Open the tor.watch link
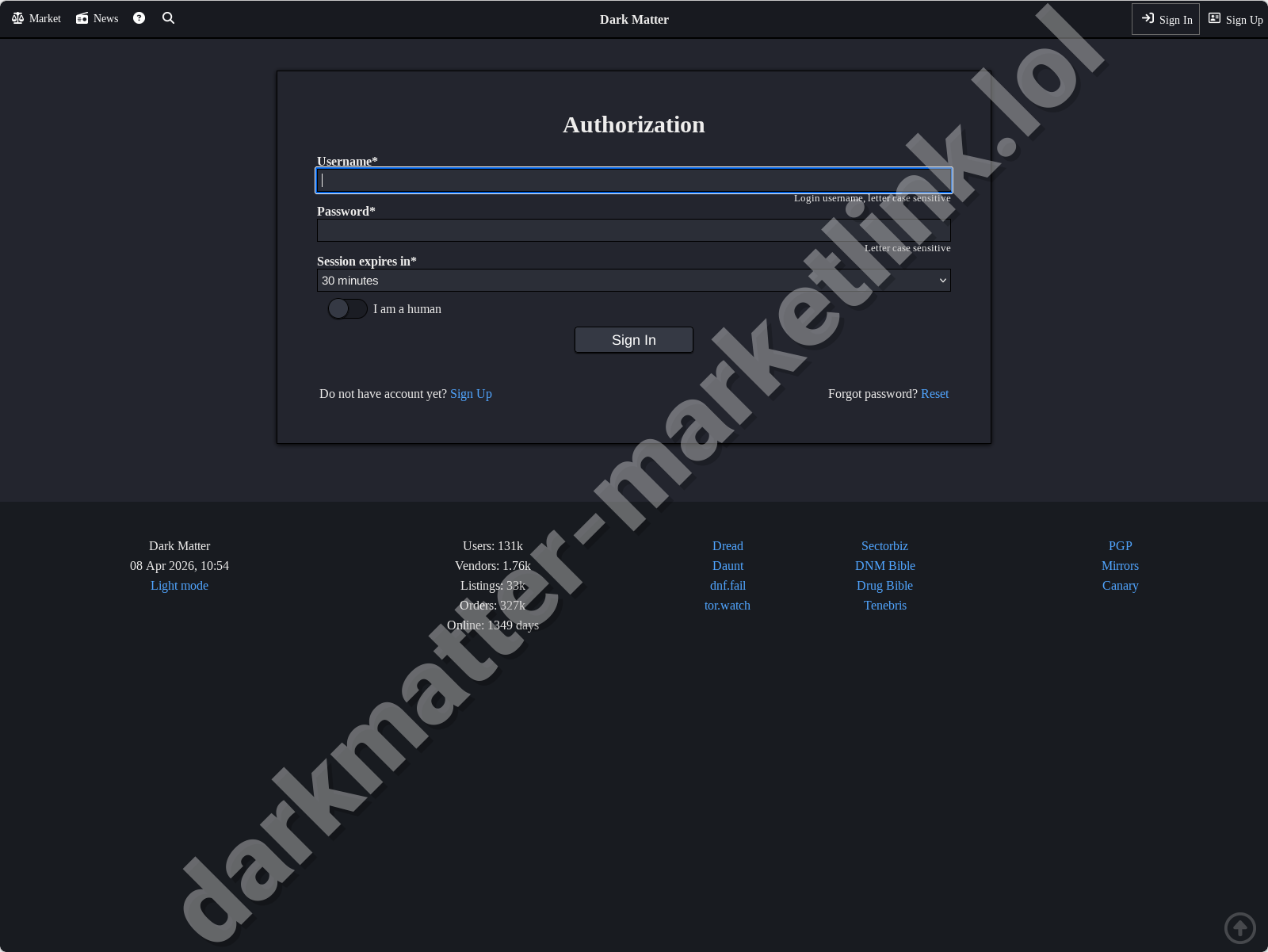The width and height of the screenshot is (1268, 952). [x=727, y=605]
